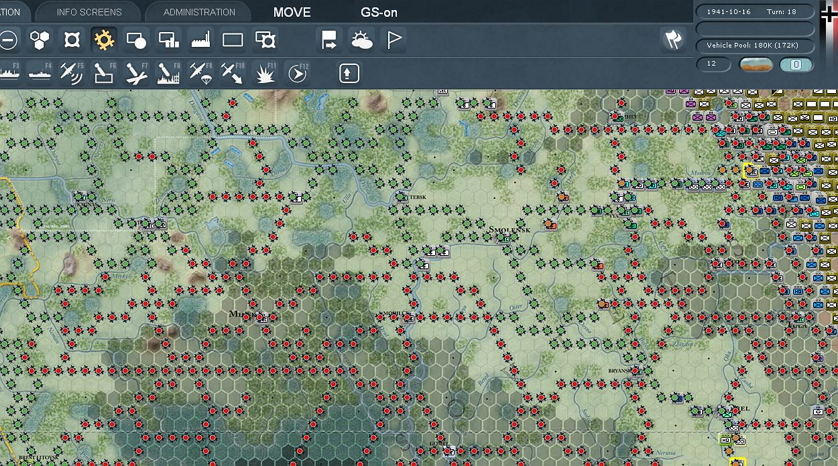The width and height of the screenshot is (838, 466).
Task: Toggle the hex grid display icon
Action: point(40,40)
